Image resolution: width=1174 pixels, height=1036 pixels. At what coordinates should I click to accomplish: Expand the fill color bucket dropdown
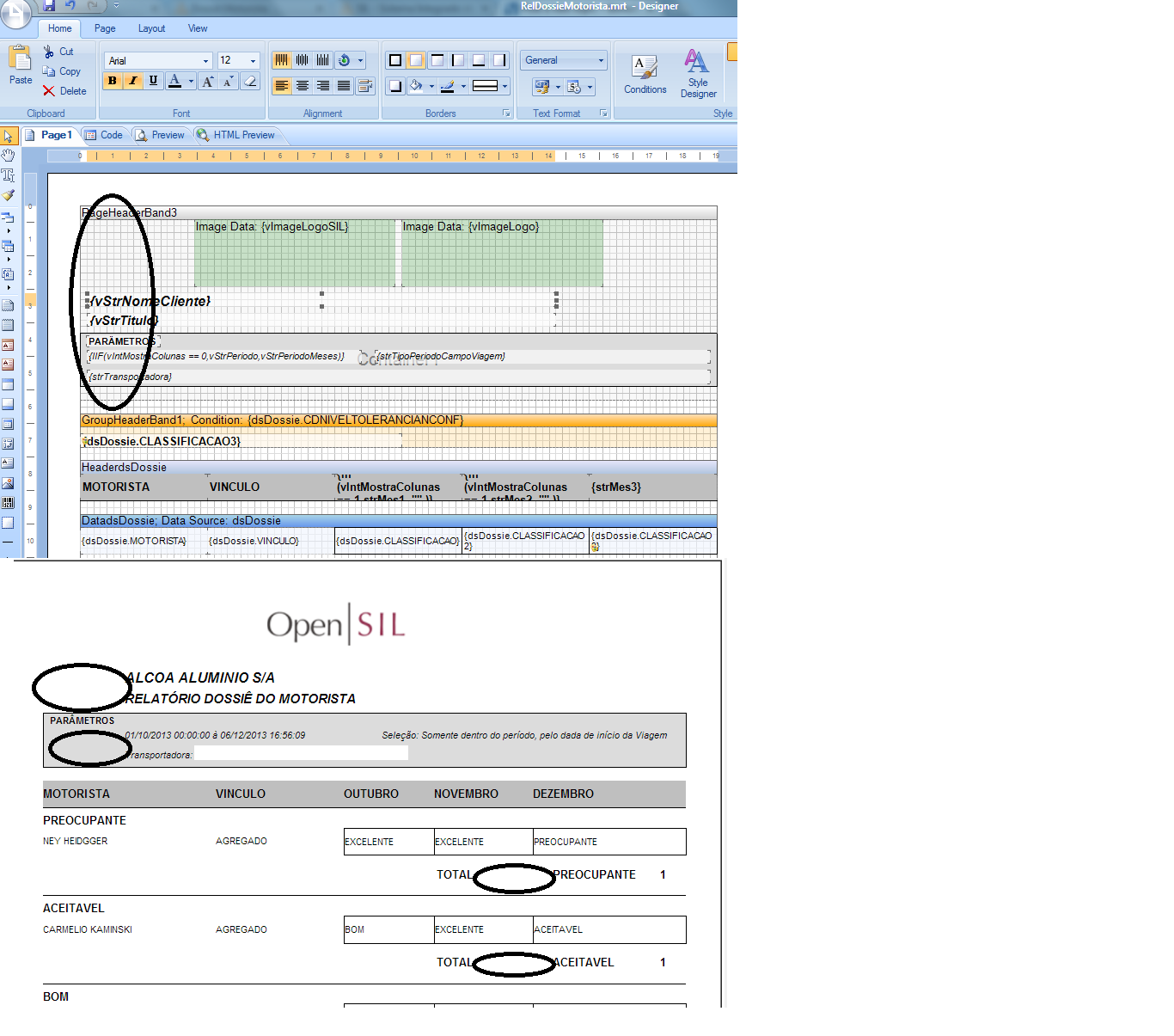click(431, 86)
